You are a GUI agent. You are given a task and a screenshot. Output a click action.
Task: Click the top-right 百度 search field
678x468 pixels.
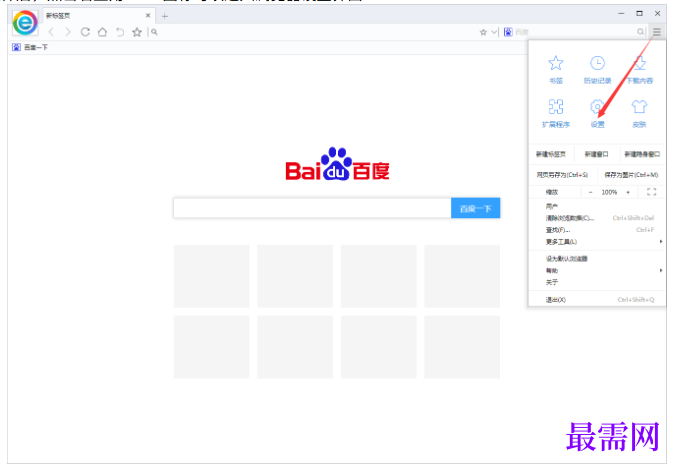574,32
